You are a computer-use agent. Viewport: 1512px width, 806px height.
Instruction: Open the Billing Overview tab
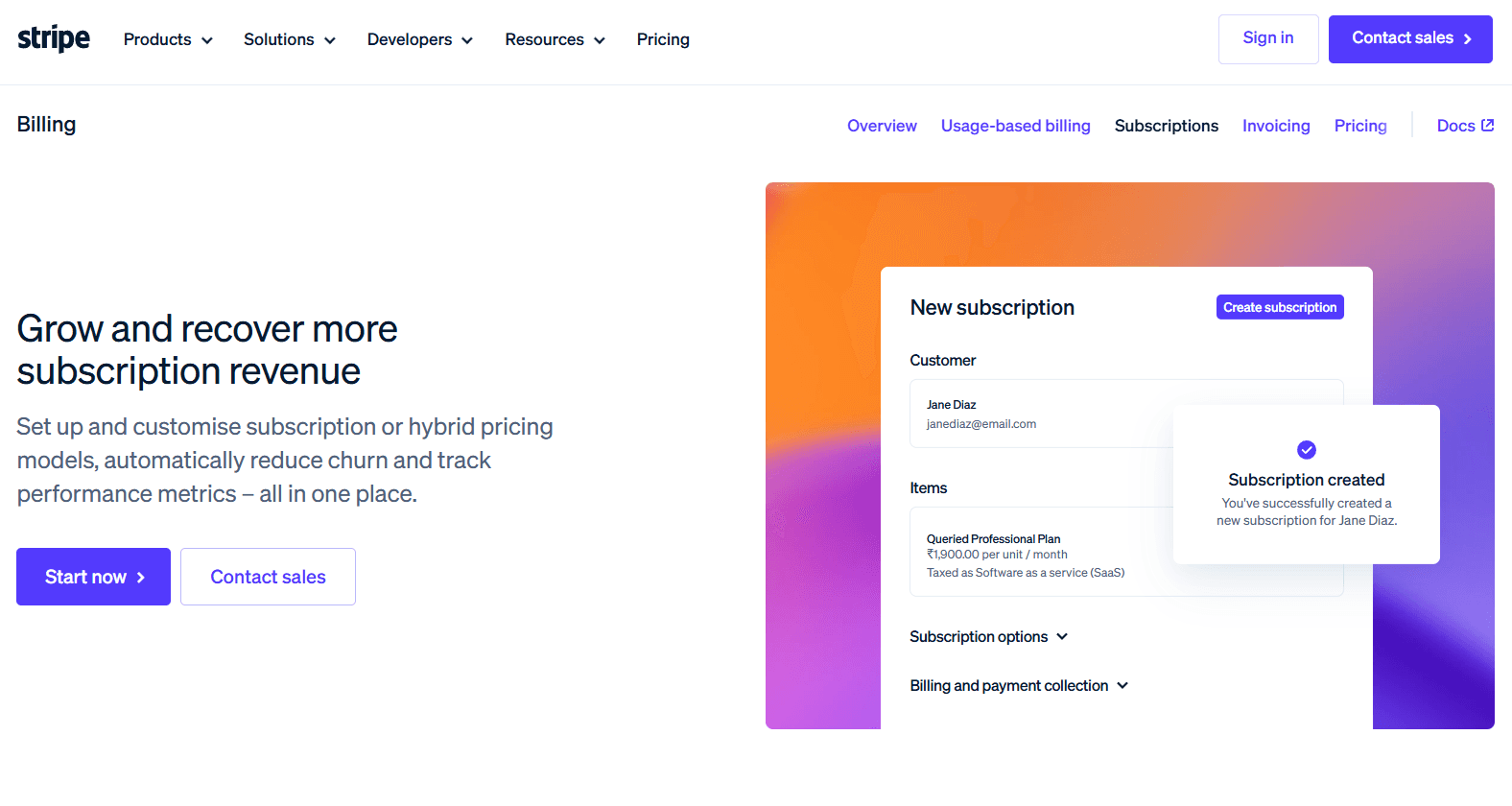point(882,126)
